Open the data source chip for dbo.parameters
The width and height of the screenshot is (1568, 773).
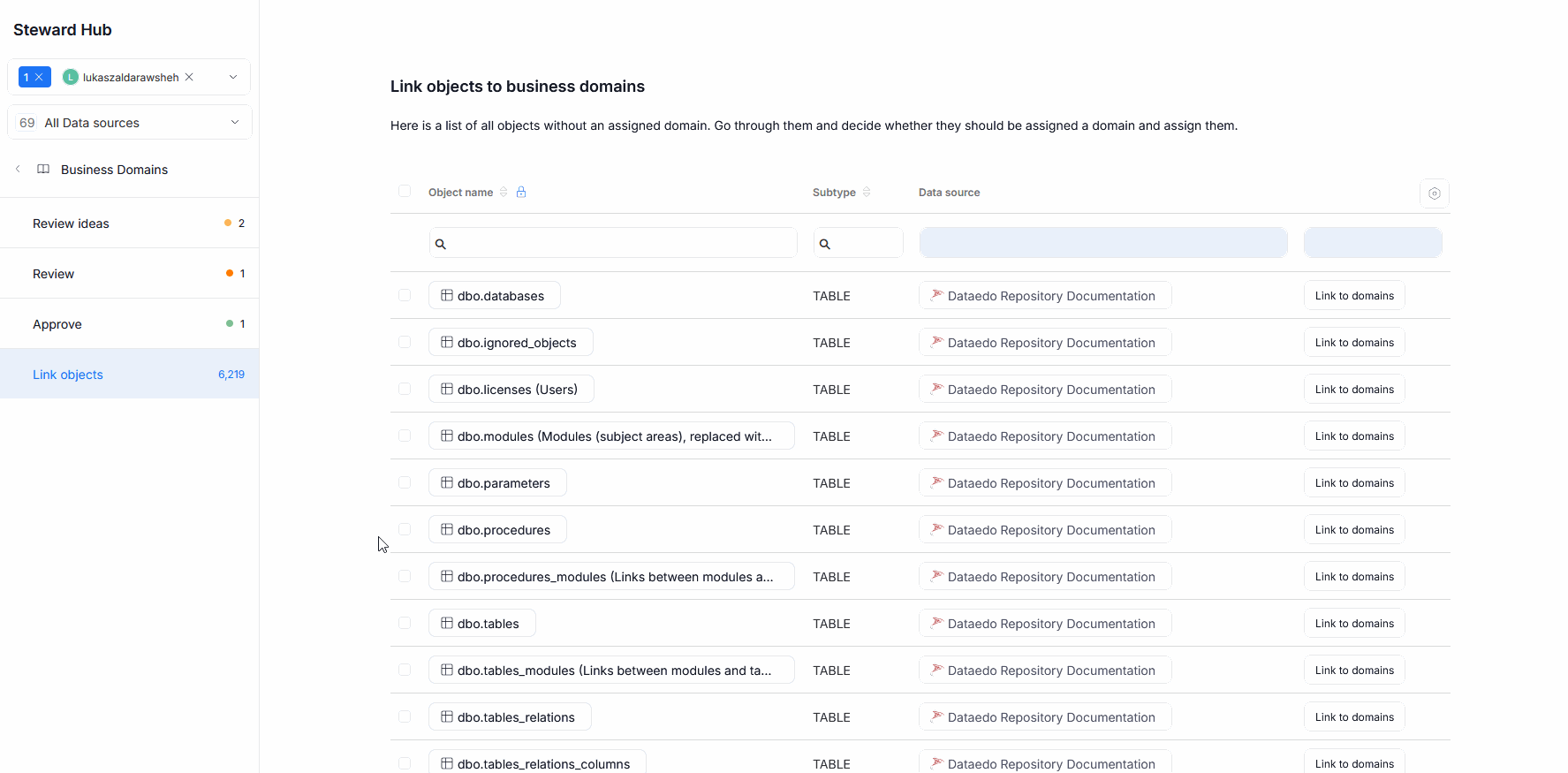[1045, 483]
